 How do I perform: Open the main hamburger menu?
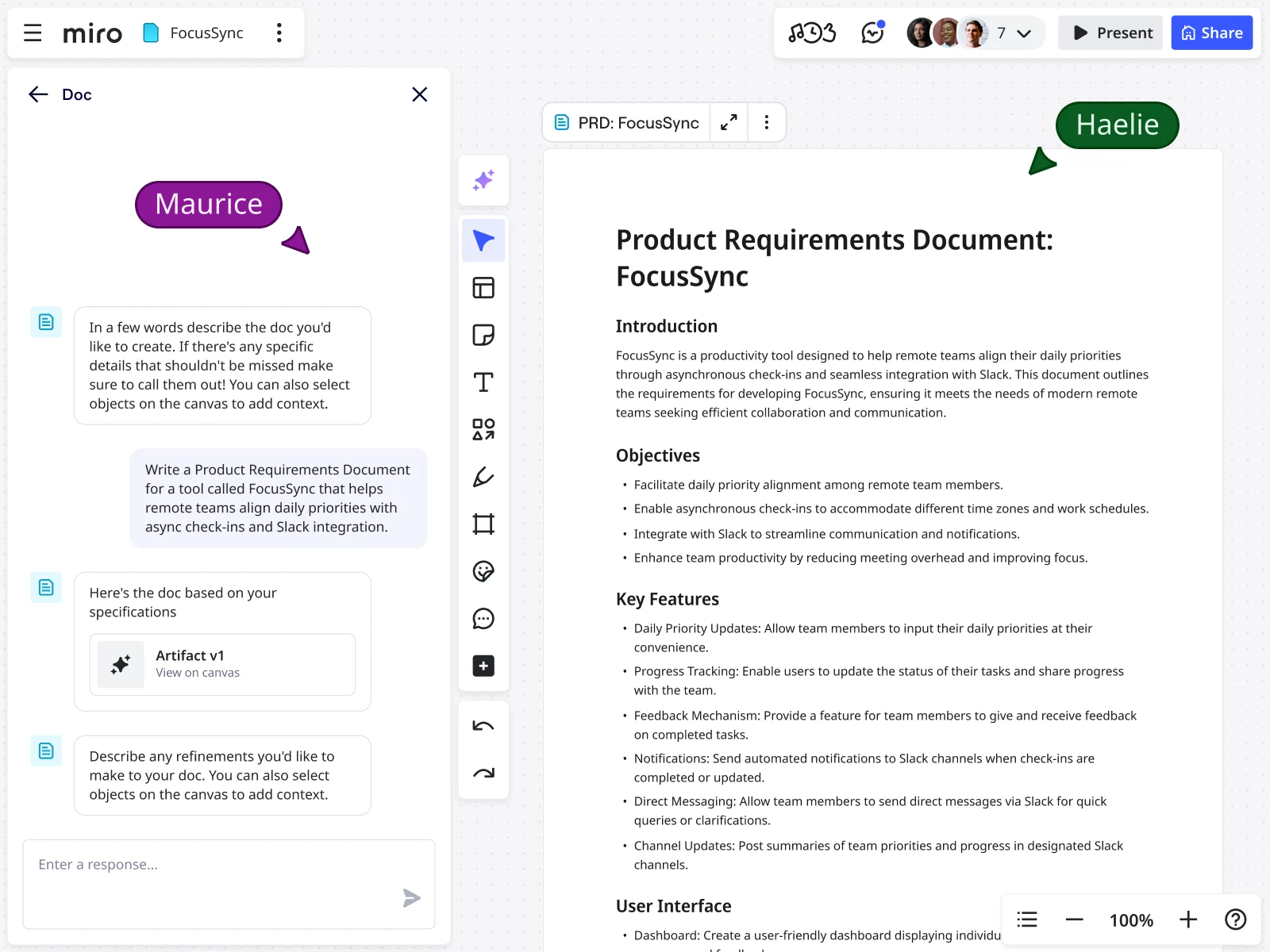[33, 33]
